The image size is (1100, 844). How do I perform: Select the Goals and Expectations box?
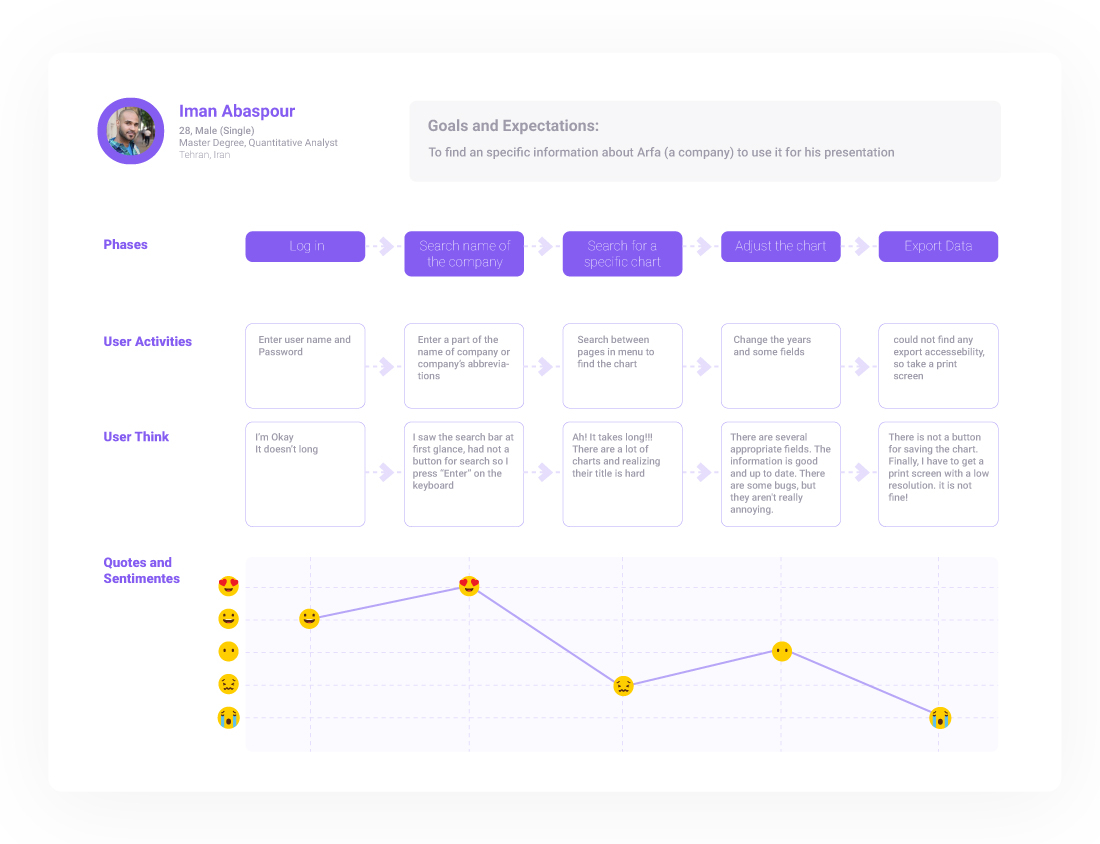click(705, 141)
